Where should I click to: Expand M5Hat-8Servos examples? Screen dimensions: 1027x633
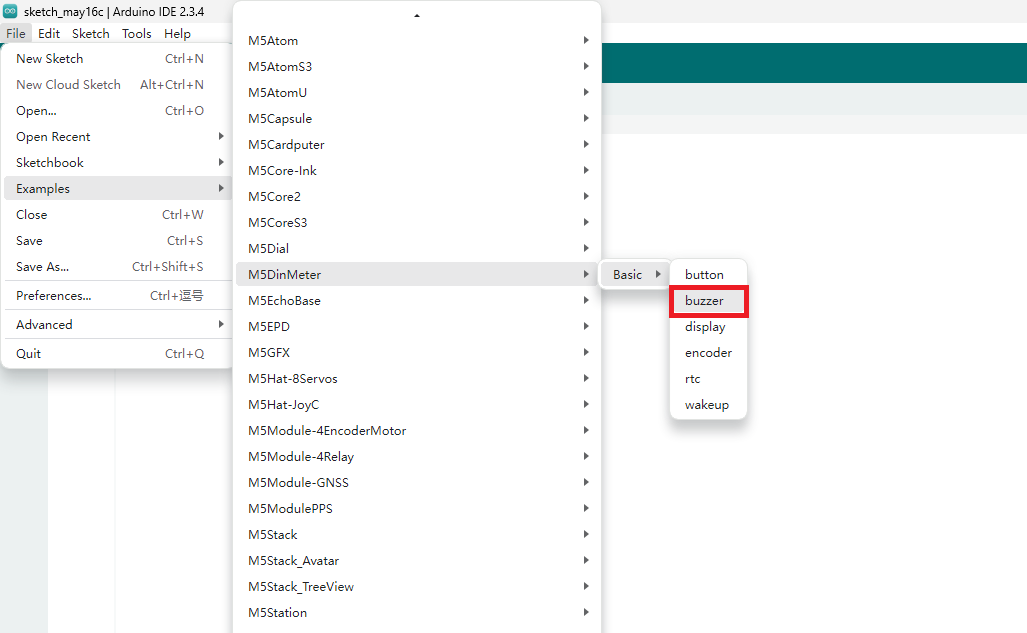(x=417, y=378)
